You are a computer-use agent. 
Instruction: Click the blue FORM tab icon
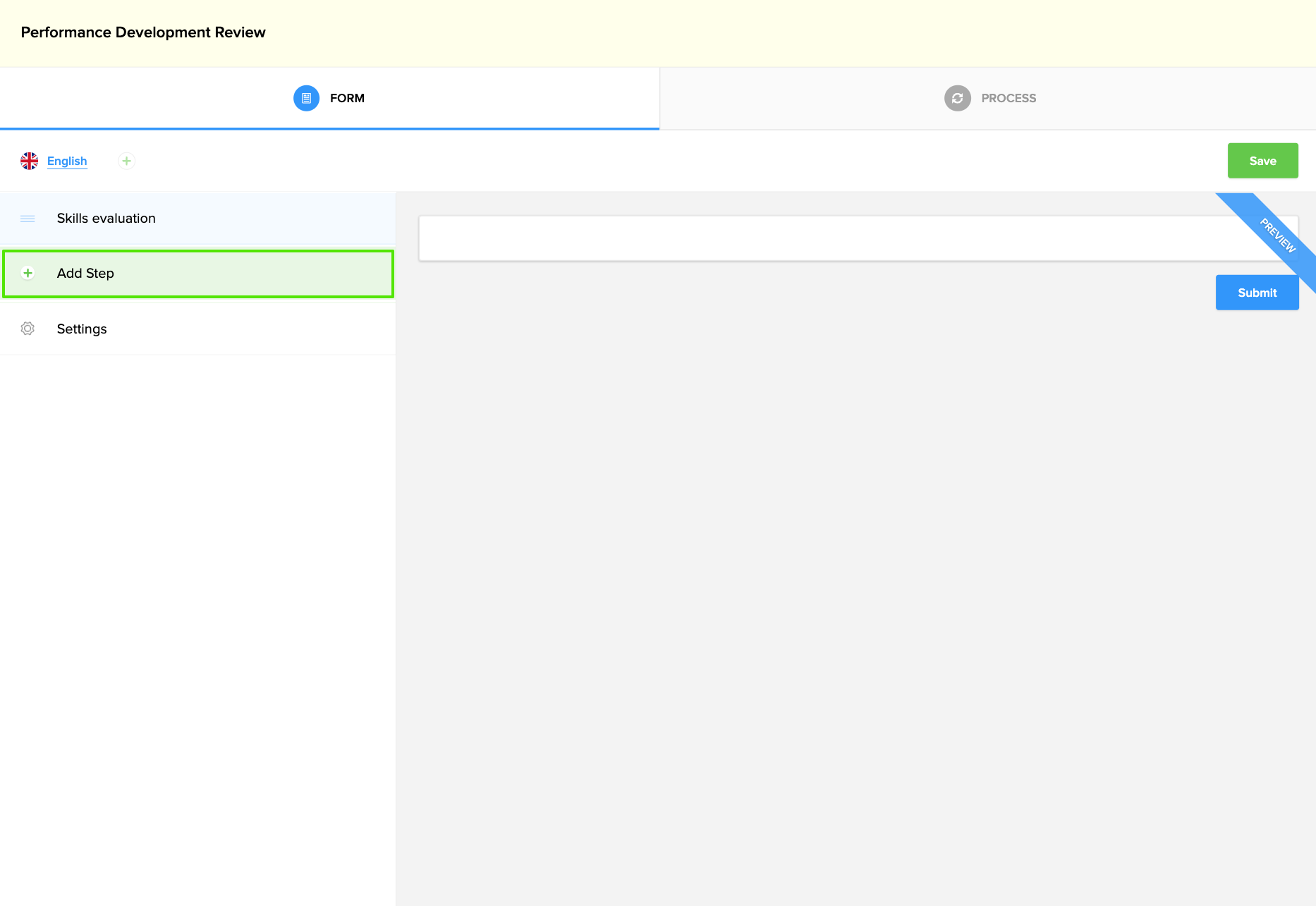tap(306, 98)
